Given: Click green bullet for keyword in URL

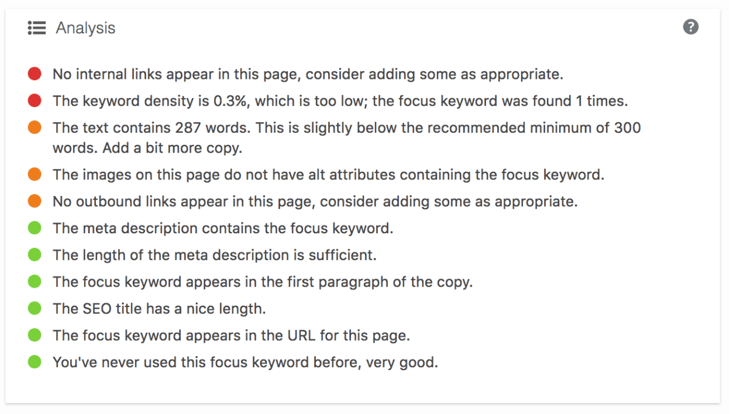Looking at the screenshot, I should pyautogui.click(x=35, y=335).
